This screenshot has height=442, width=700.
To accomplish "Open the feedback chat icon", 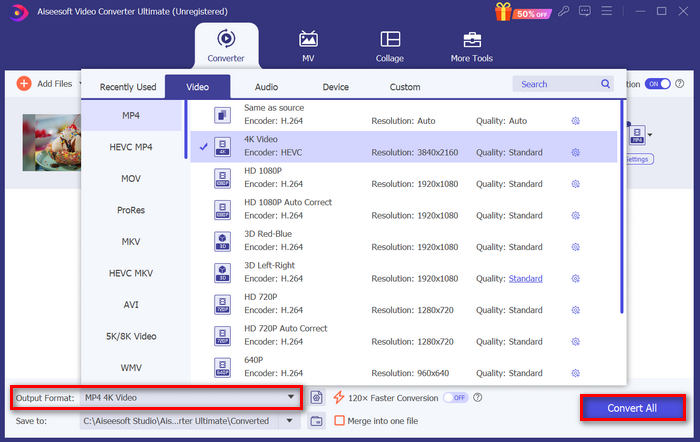I will click(x=584, y=11).
